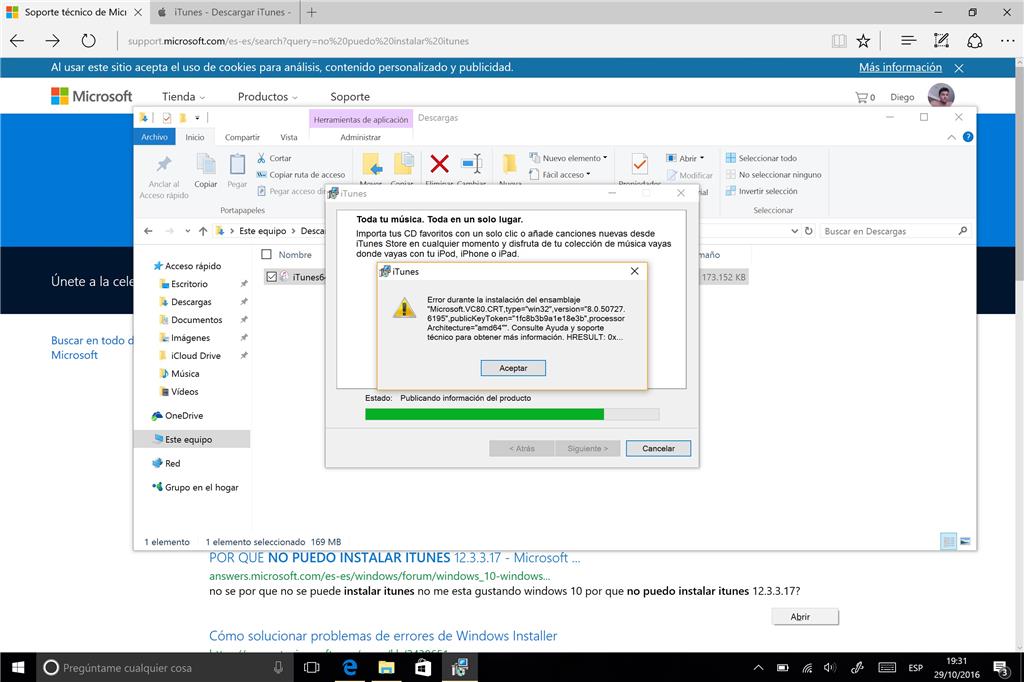The height and width of the screenshot is (682, 1024).
Task: Click the Cortar scissors command
Action: point(274,158)
